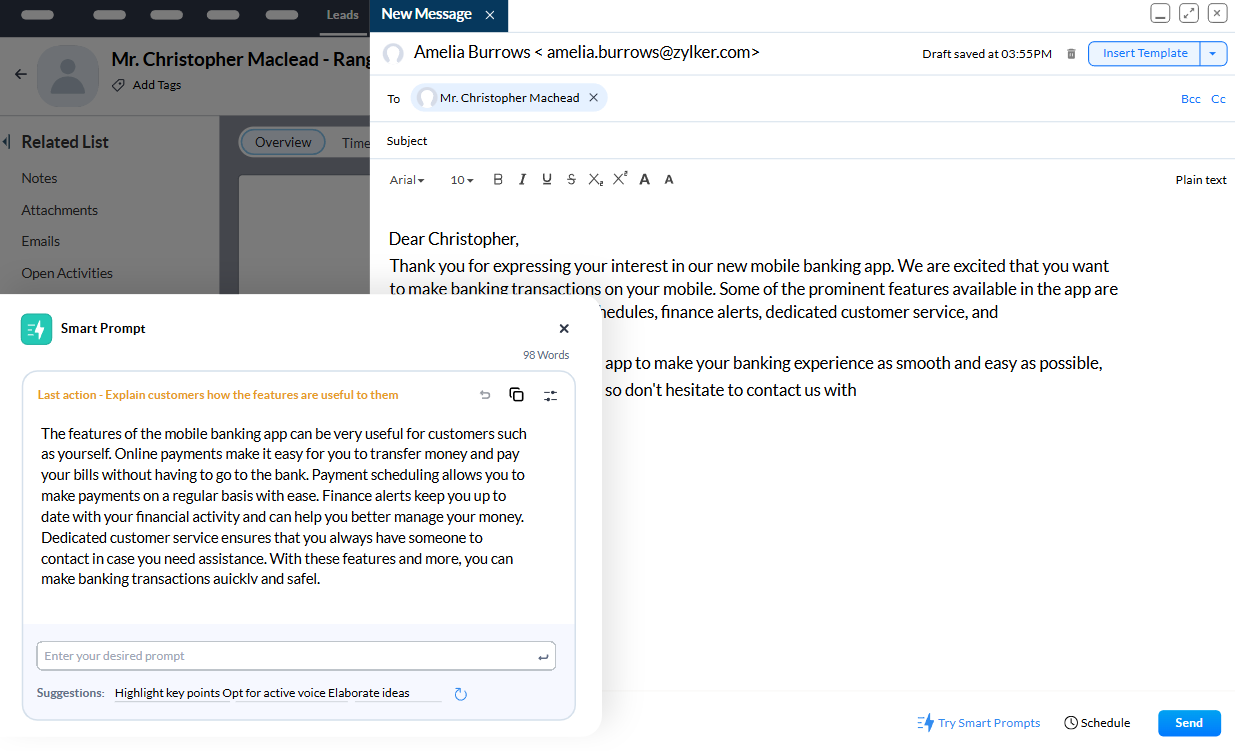The width and height of the screenshot is (1235, 751).
Task: Minimize the compose window
Action: 1160,13
